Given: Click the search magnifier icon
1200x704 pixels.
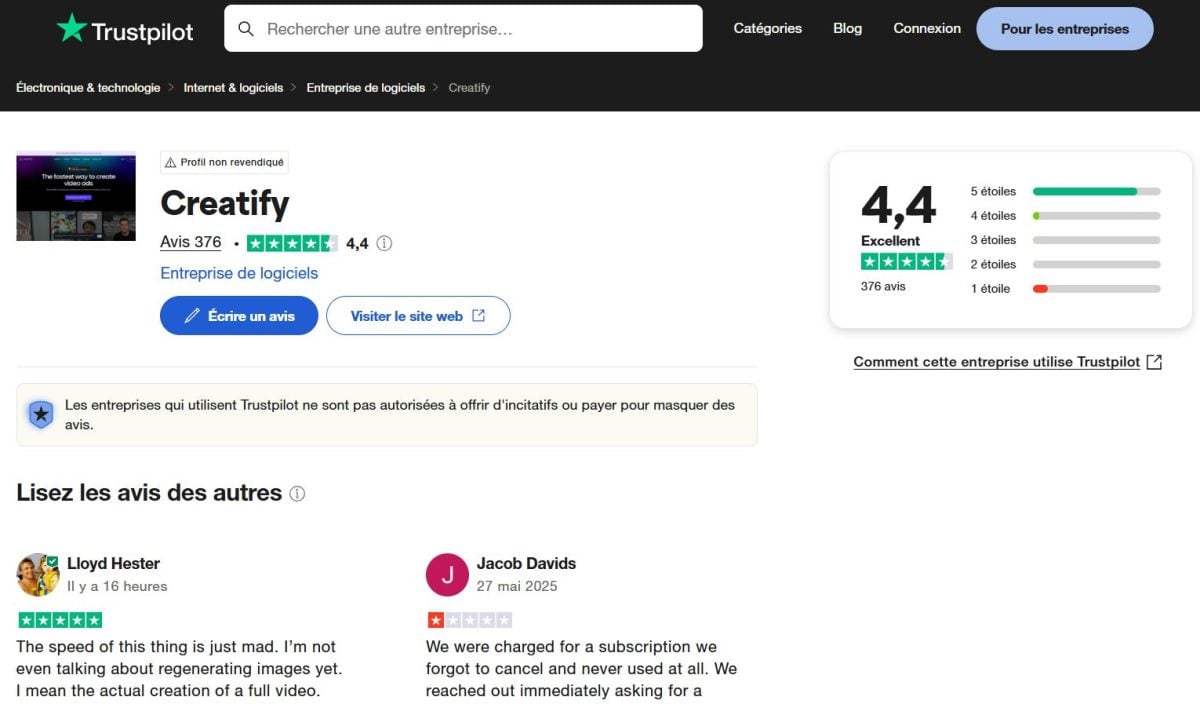Looking at the screenshot, I should [246, 29].
